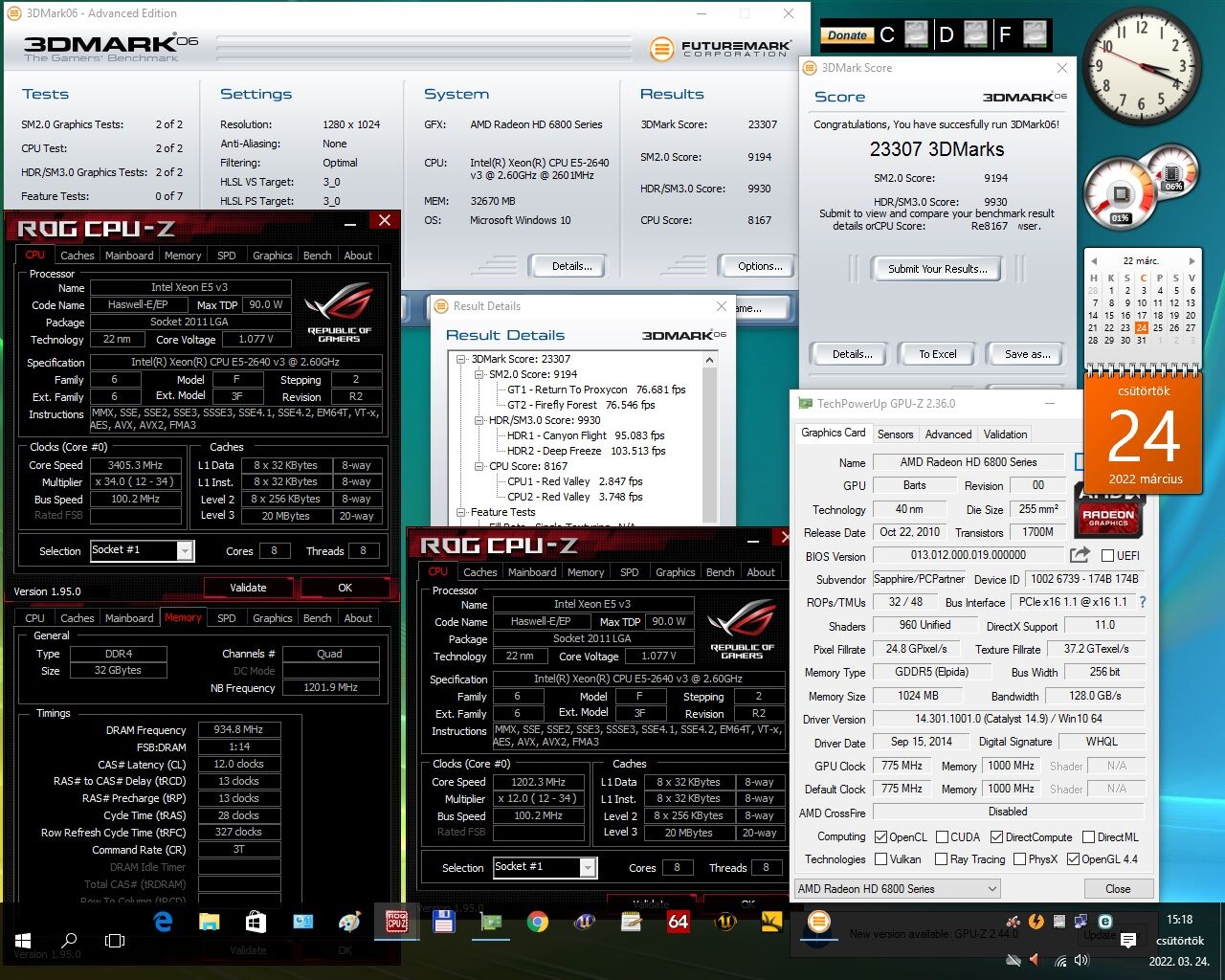Viewport: 1225px width, 980px height.
Task: Open taskbar search magnifier
Action: (69, 941)
